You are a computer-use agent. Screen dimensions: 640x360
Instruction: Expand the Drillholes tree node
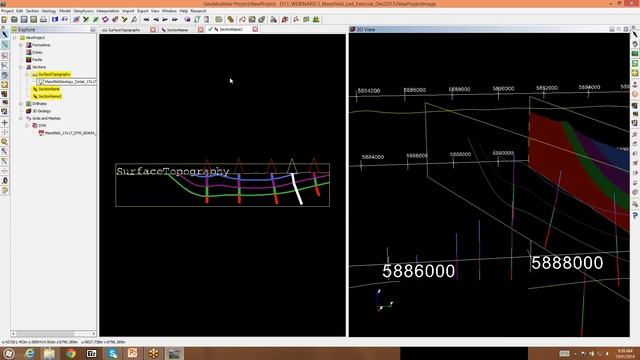click(x=20, y=104)
